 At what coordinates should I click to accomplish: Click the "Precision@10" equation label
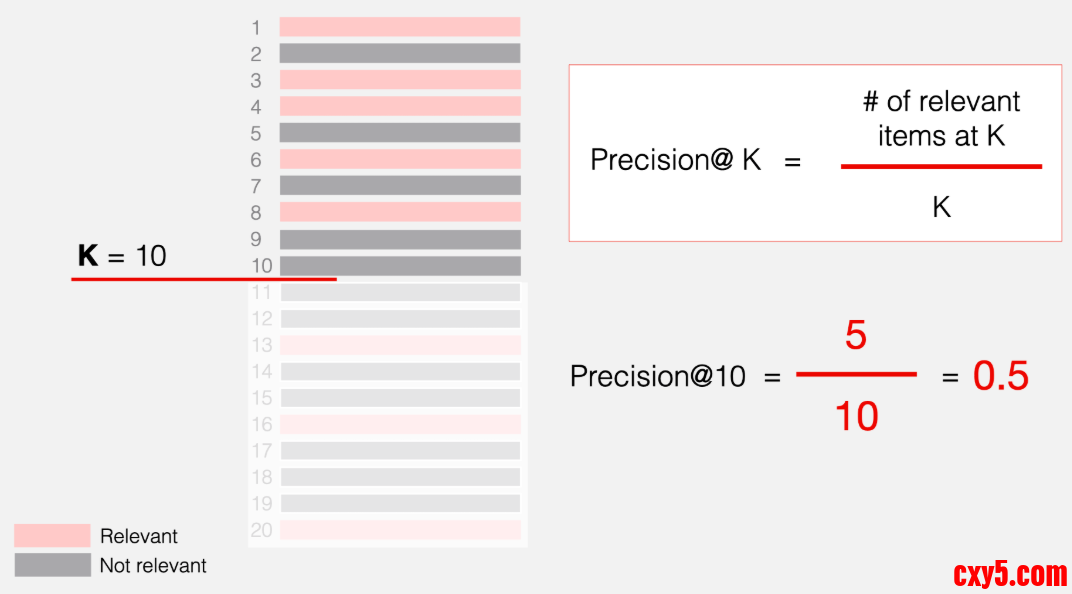658,377
